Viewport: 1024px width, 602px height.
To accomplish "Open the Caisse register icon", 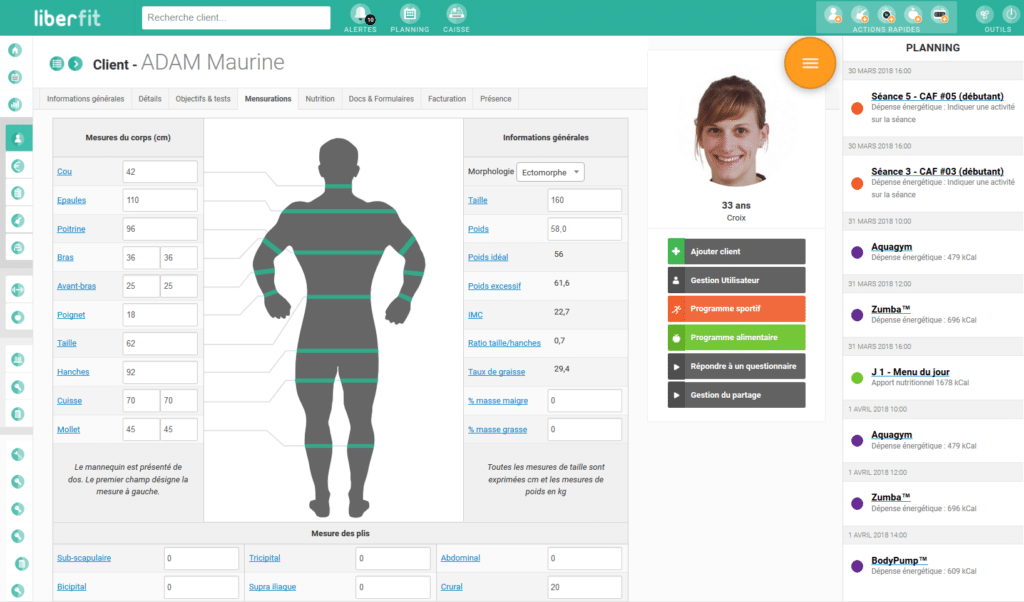I will point(456,14).
